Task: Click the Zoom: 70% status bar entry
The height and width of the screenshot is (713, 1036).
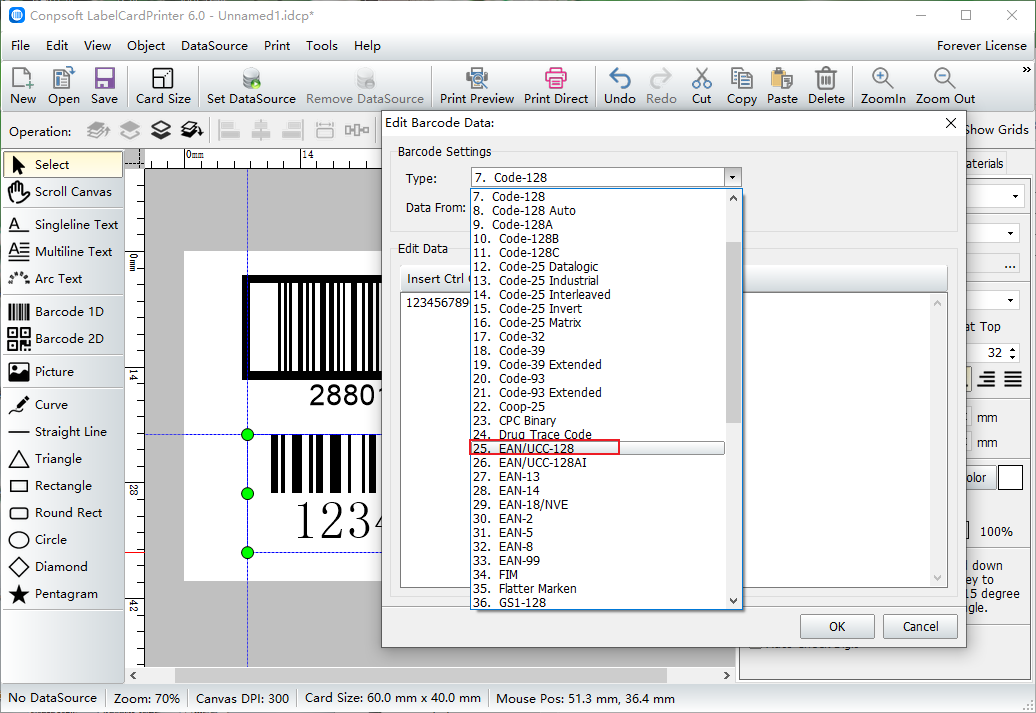Action: click(x=147, y=698)
